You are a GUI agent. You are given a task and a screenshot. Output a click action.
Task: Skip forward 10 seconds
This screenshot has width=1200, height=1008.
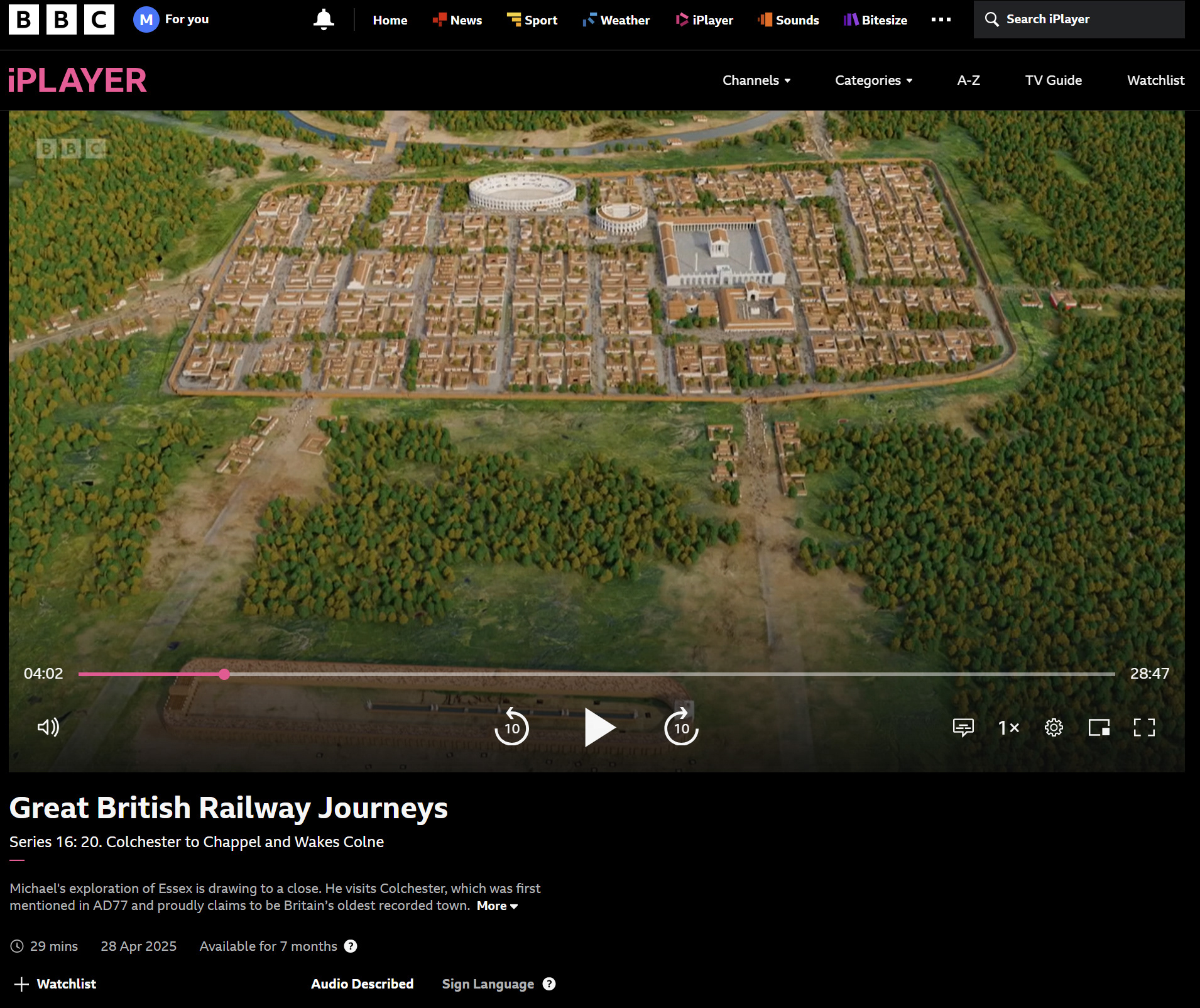point(682,727)
